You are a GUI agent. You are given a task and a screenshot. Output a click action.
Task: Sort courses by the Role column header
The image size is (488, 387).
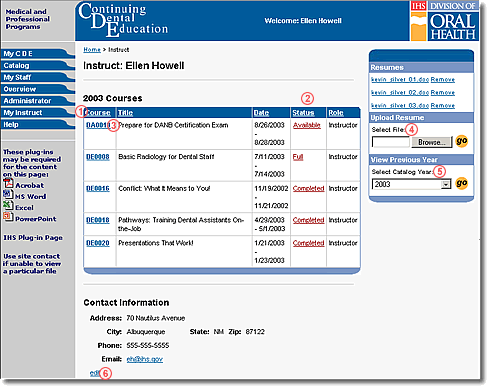point(336,113)
